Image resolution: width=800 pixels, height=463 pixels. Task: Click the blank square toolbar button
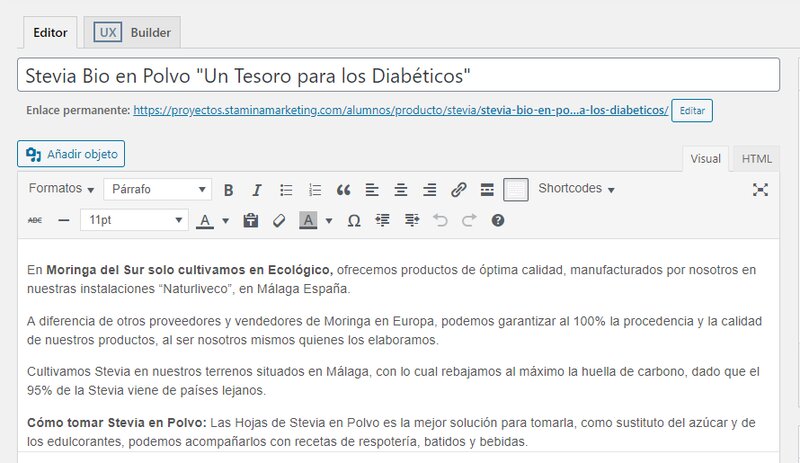pyautogui.click(x=515, y=190)
